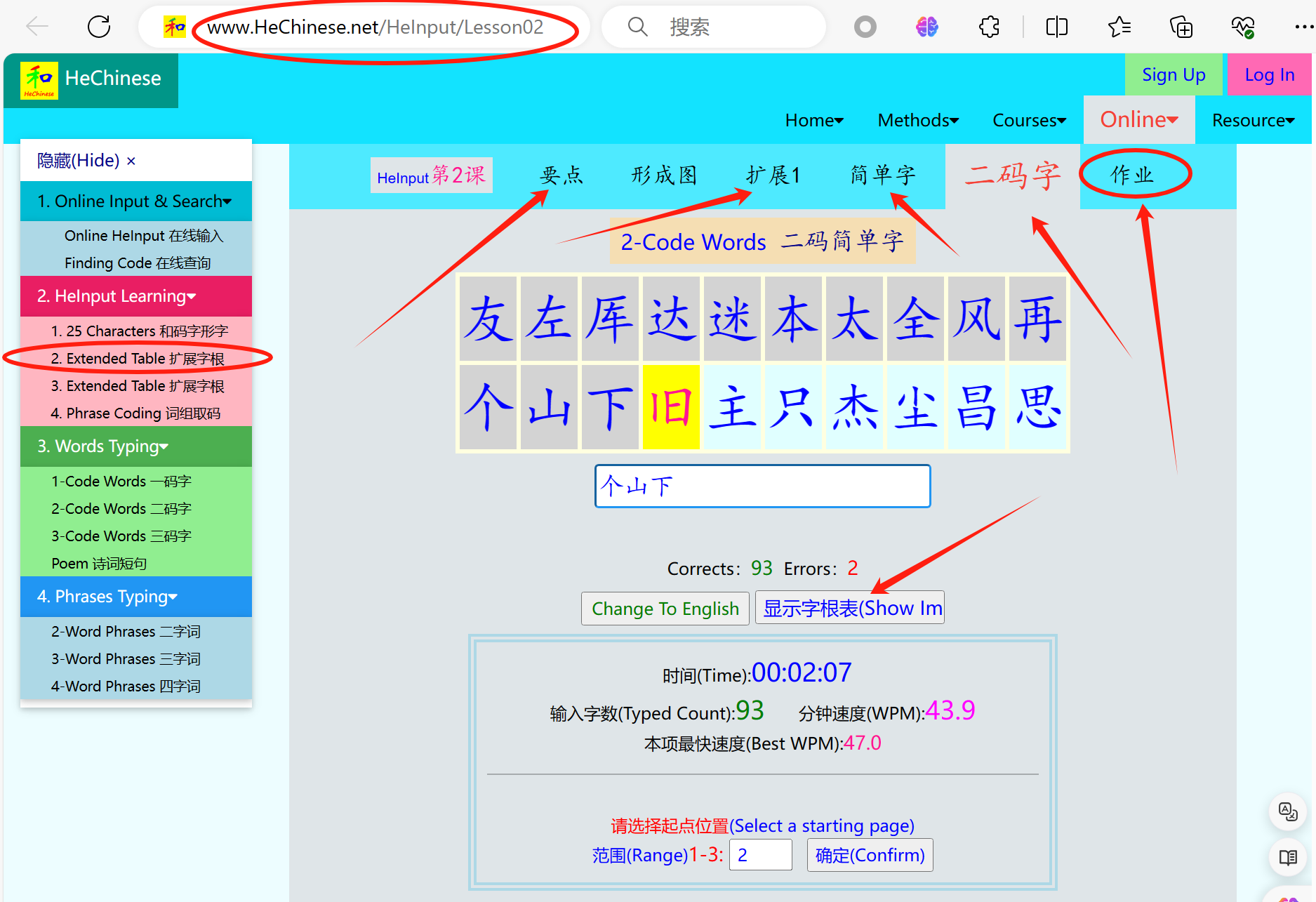1316x902 pixels.
Task: Collapse Online Input & Search section
Action: (136, 201)
